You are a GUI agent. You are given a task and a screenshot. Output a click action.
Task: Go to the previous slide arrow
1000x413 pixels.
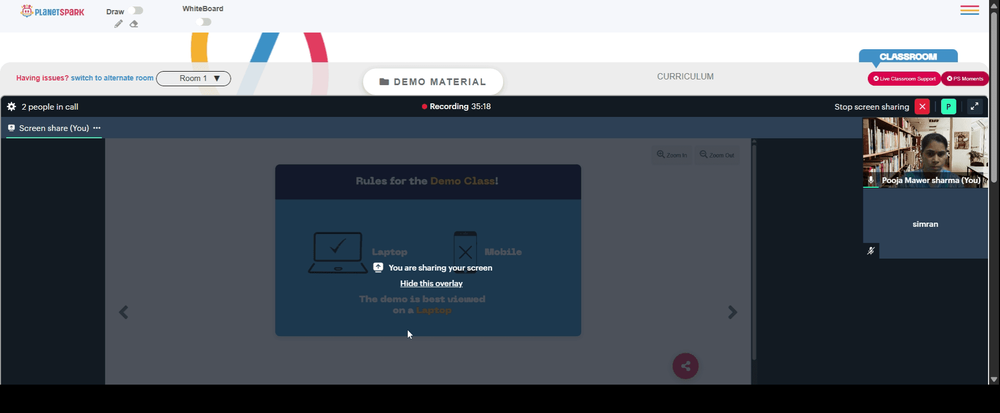coord(124,312)
